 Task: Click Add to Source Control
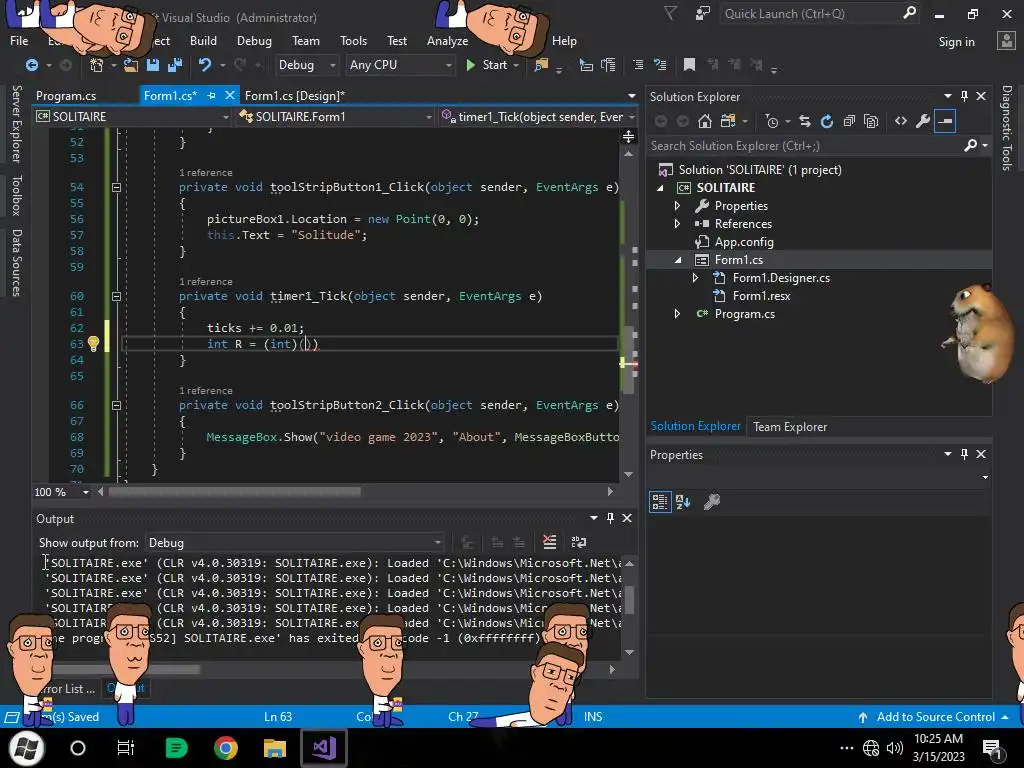(935, 716)
